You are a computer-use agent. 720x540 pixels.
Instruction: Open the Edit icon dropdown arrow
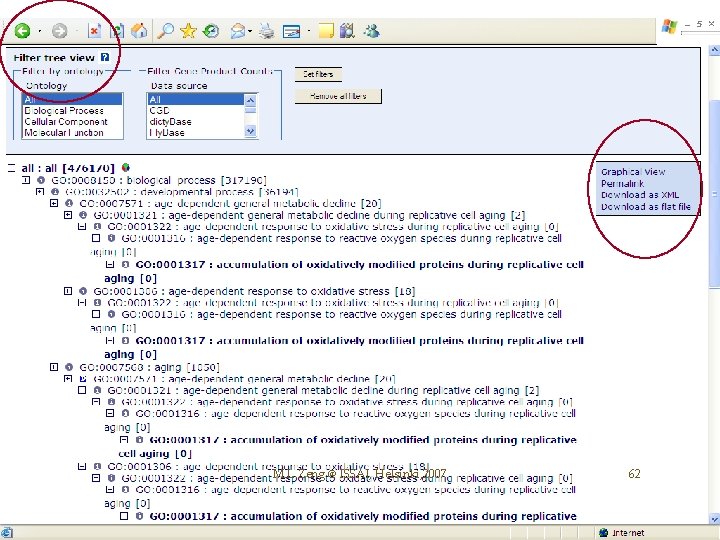309,31
